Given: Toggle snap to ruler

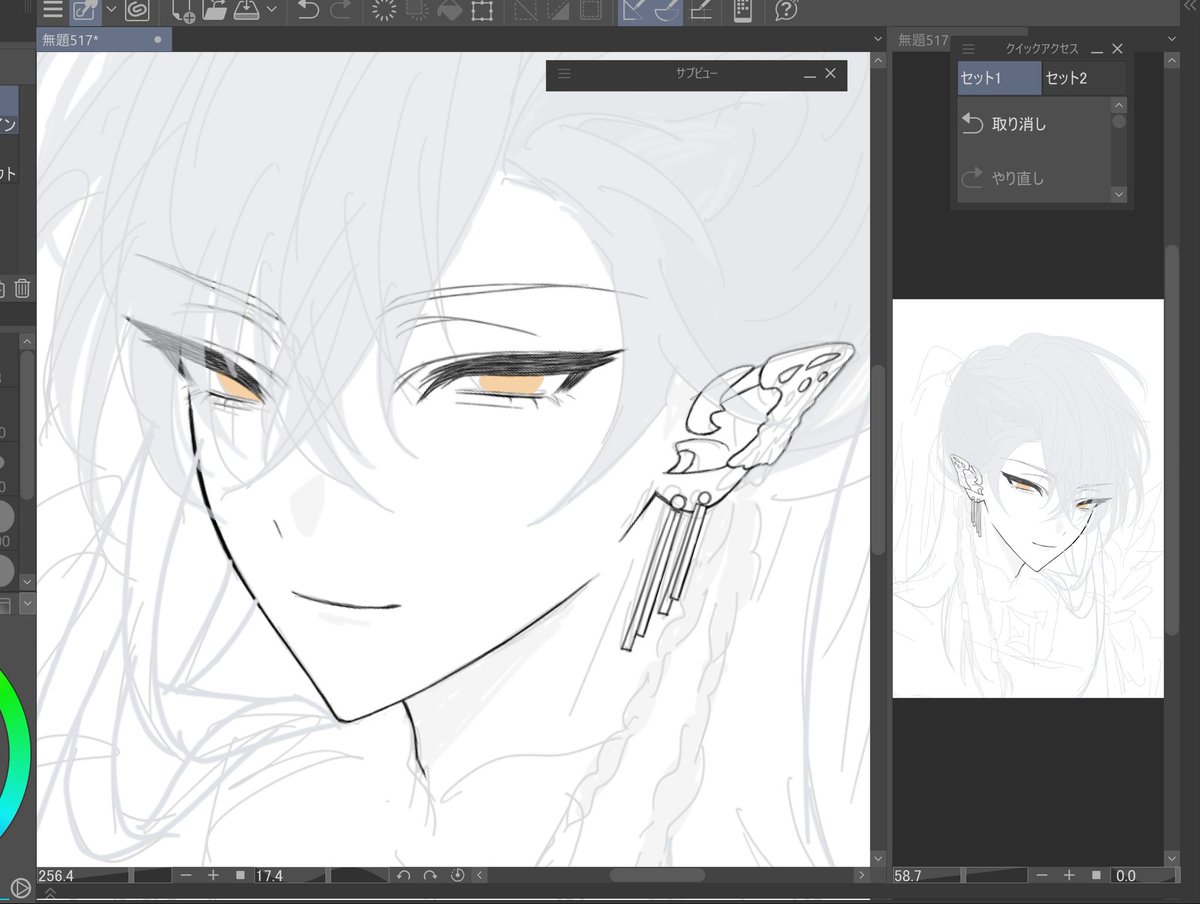Looking at the screenshot, I should [x=633, y=11].
